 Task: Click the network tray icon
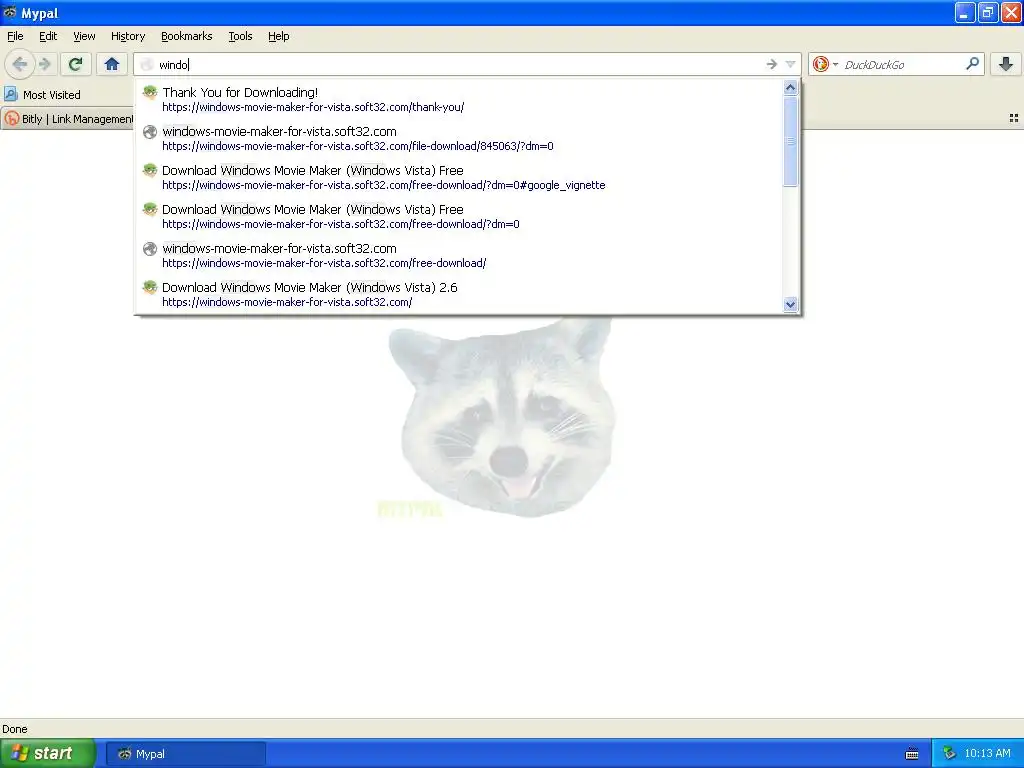click(x=949, y=754)
